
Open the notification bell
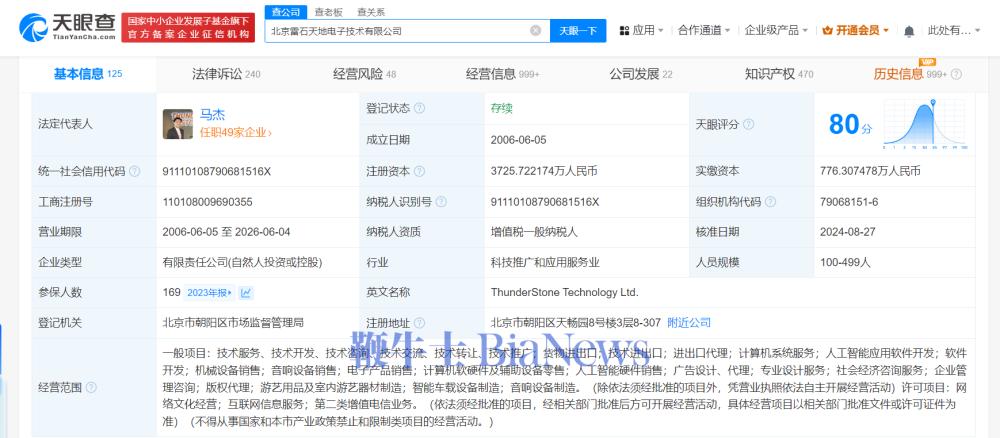(909, 31)
